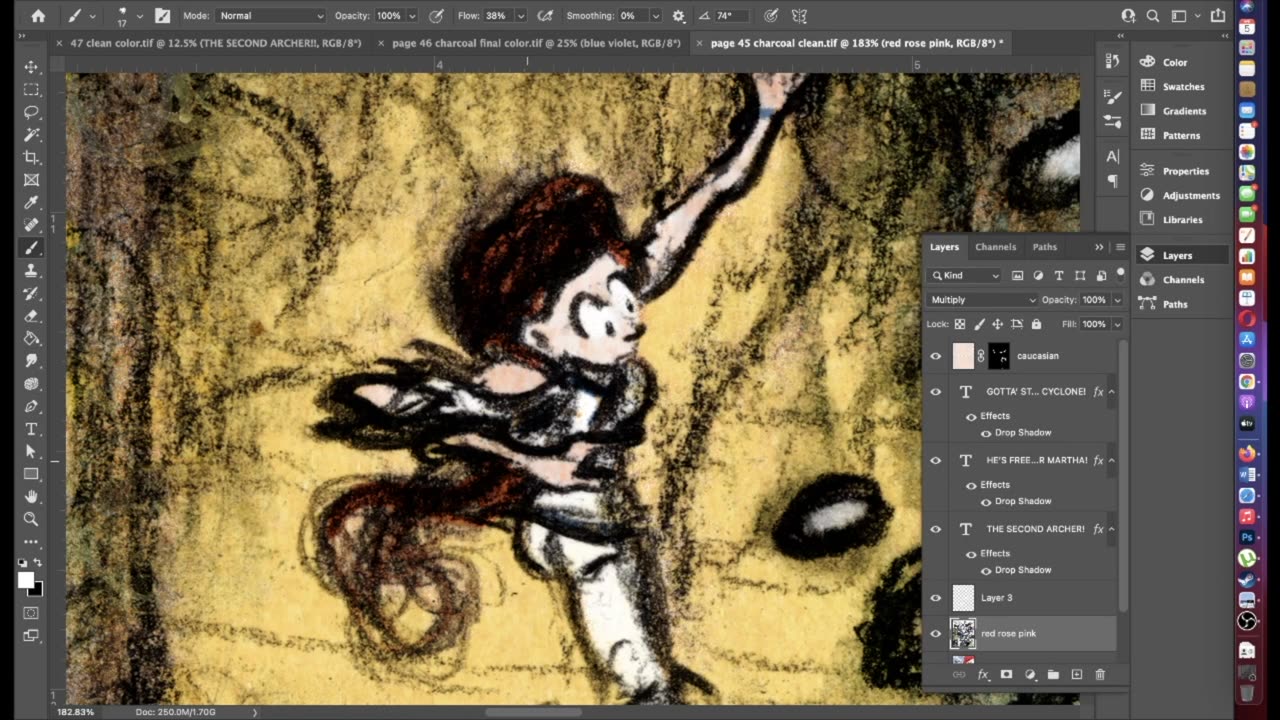Click the foreground color swatch
This screenshot has height=720, width=1280.
pyautogui.click(x=25, y=580)
